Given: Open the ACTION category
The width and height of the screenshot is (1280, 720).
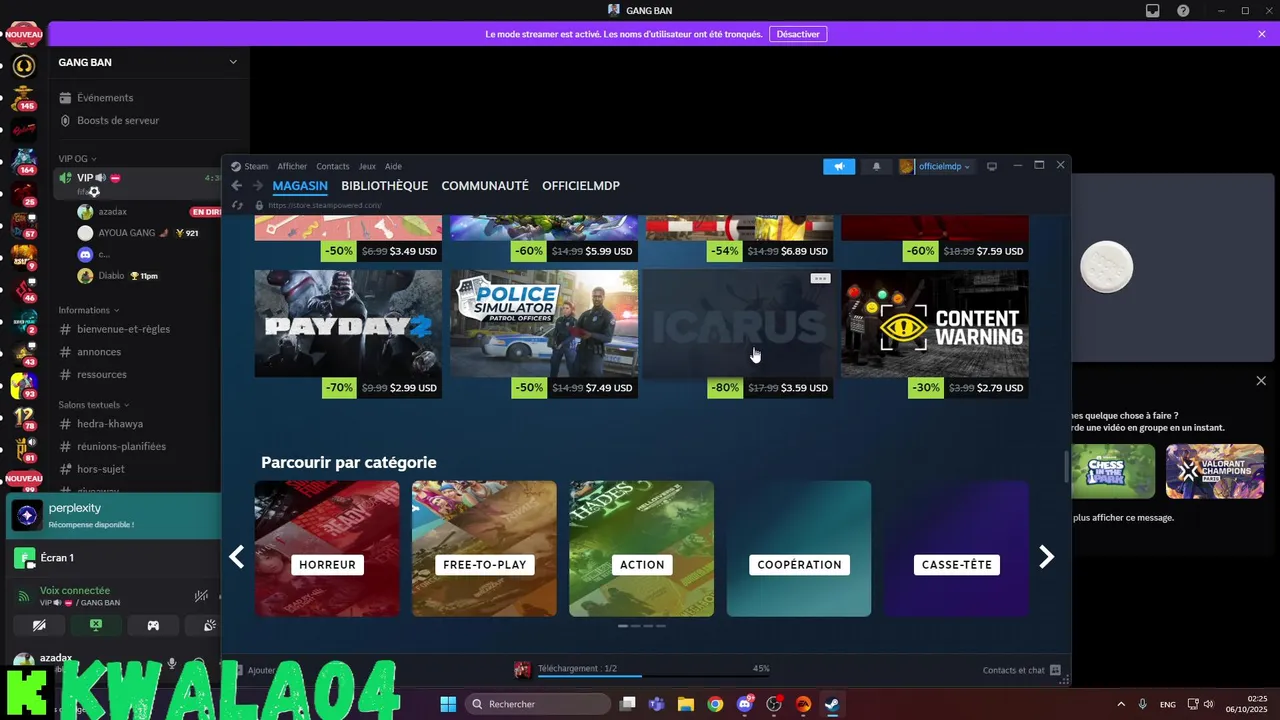Looking at the screenshot, I should coord(642,549).
